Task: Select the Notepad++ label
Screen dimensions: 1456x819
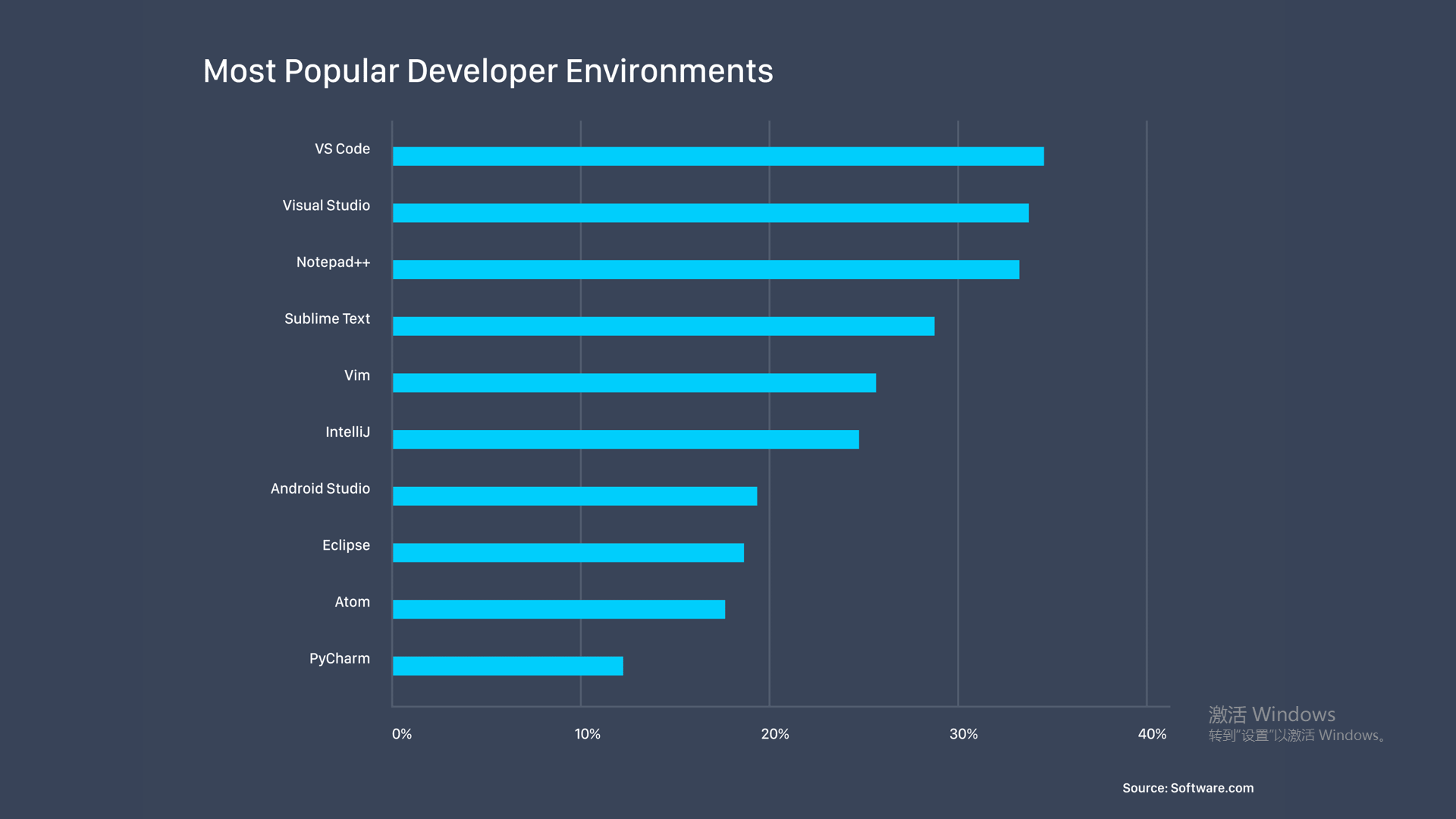Action: (x=333, y=262)
